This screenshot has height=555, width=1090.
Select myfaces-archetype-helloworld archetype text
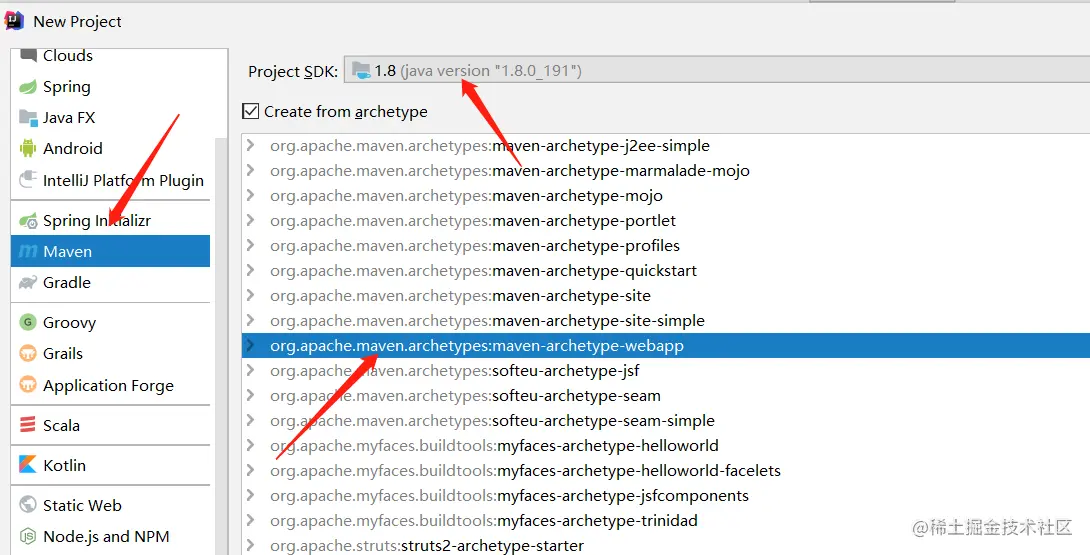click(608, 446)
